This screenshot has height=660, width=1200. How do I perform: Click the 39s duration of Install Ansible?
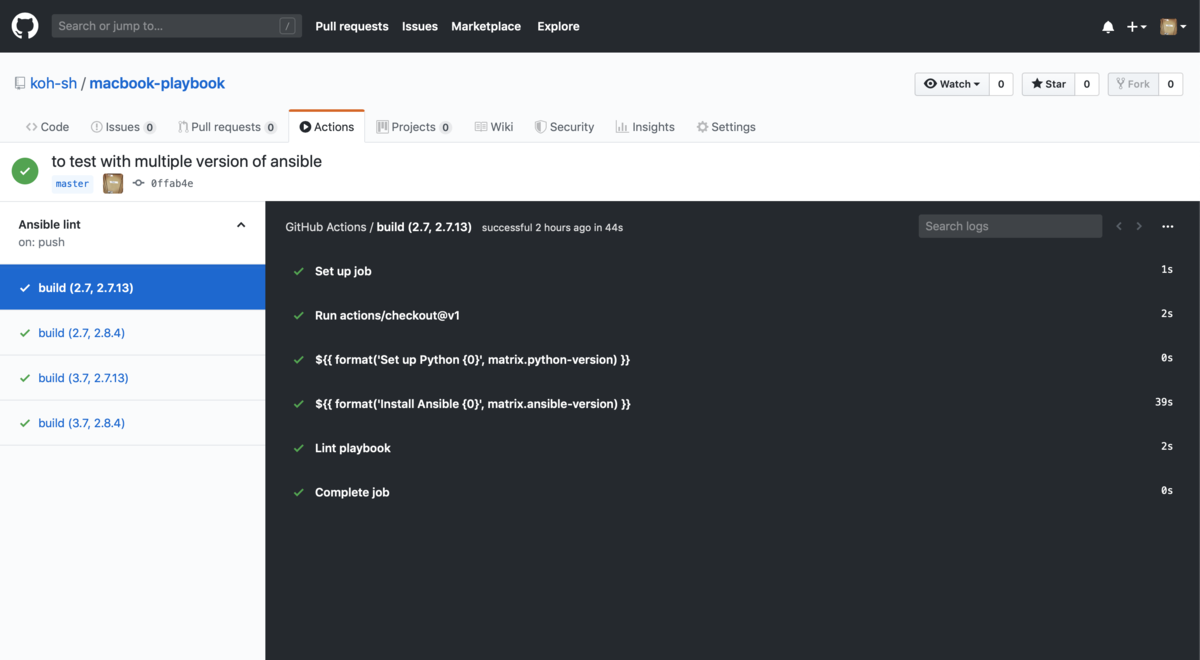(1164, 402)
